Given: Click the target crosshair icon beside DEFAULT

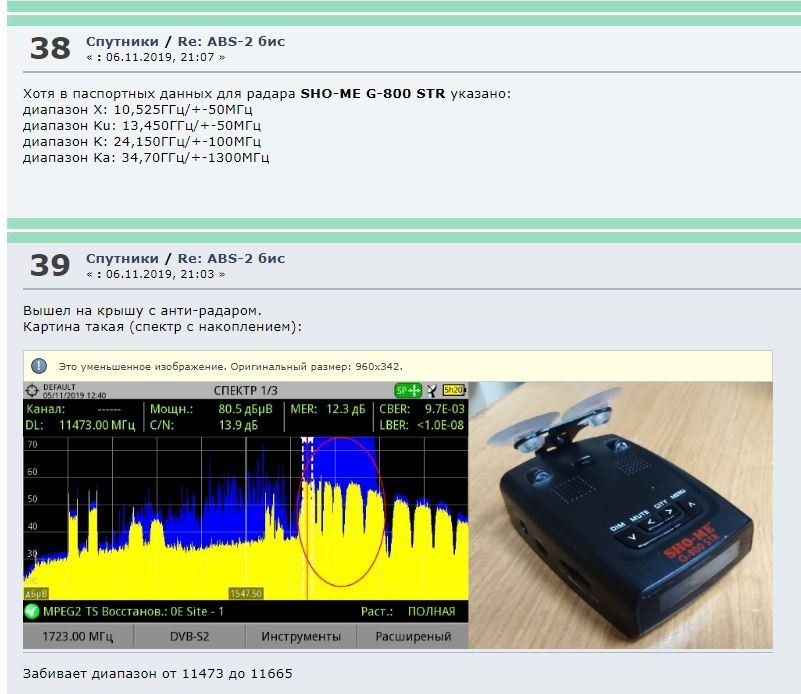Looking at the screenshot, I should tap(32, 391).
